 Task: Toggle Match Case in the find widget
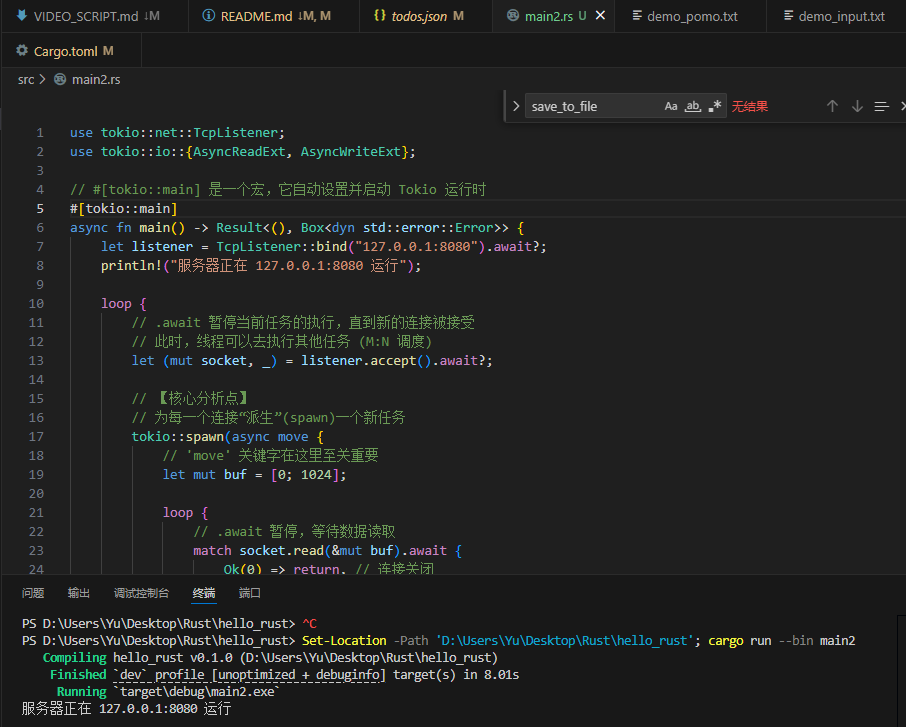(x=671, y=106)
